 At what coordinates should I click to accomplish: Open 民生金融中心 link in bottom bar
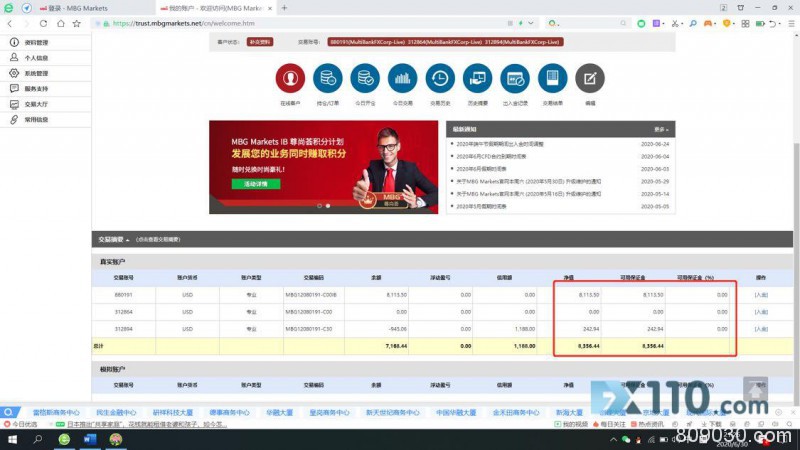[x=116, y=413]
